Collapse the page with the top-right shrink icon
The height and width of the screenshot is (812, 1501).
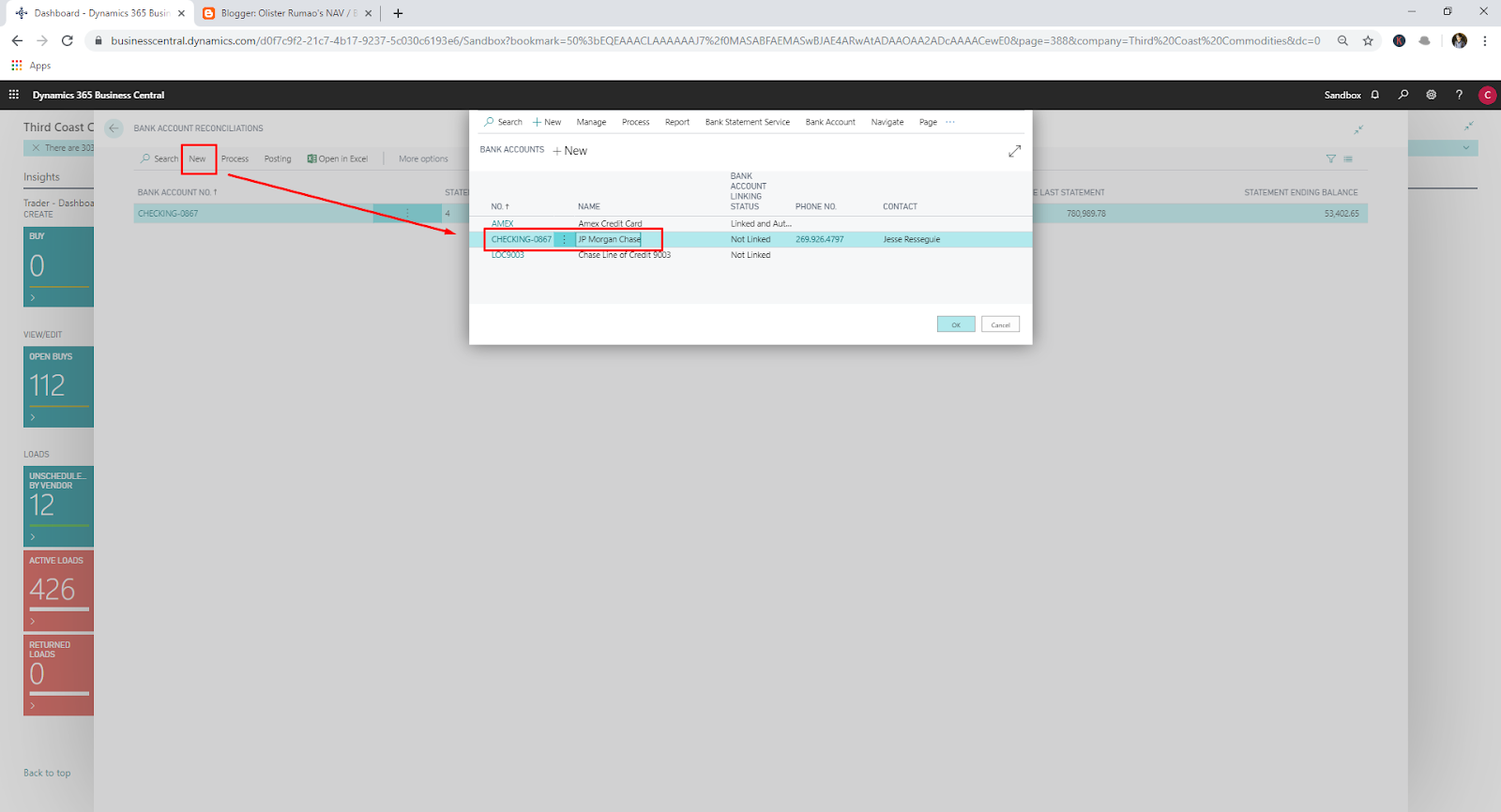point(1469,126)
